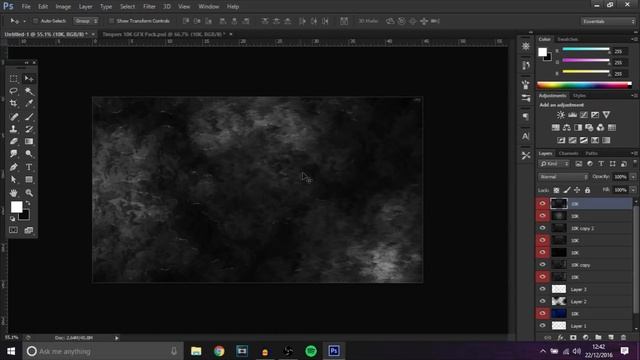Select the Rectangular Marquee tool
The image size is (640, 360).
pos(13,78)
